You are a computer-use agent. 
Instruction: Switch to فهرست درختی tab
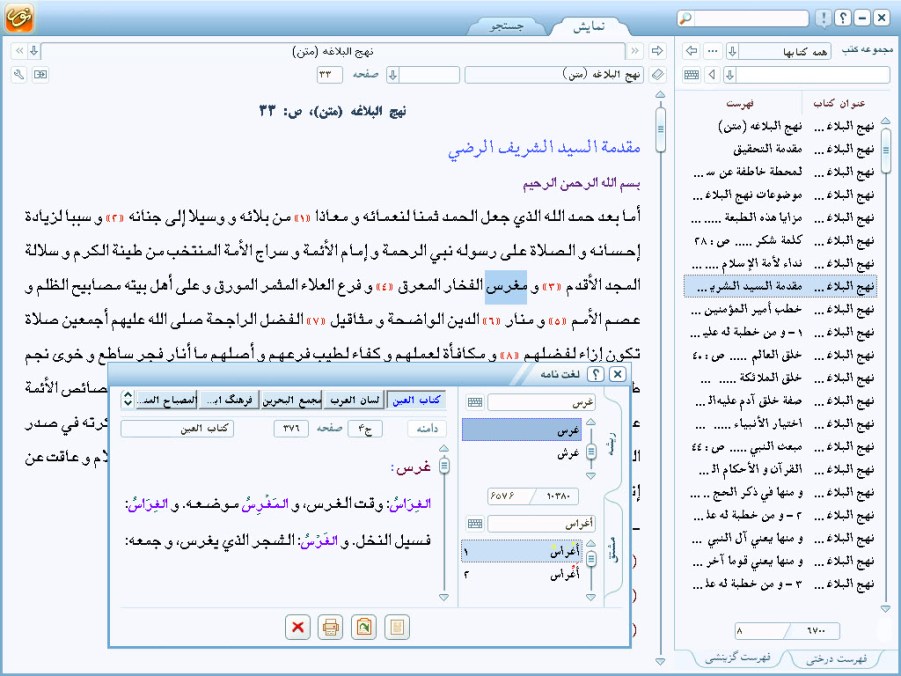(836, 659)
